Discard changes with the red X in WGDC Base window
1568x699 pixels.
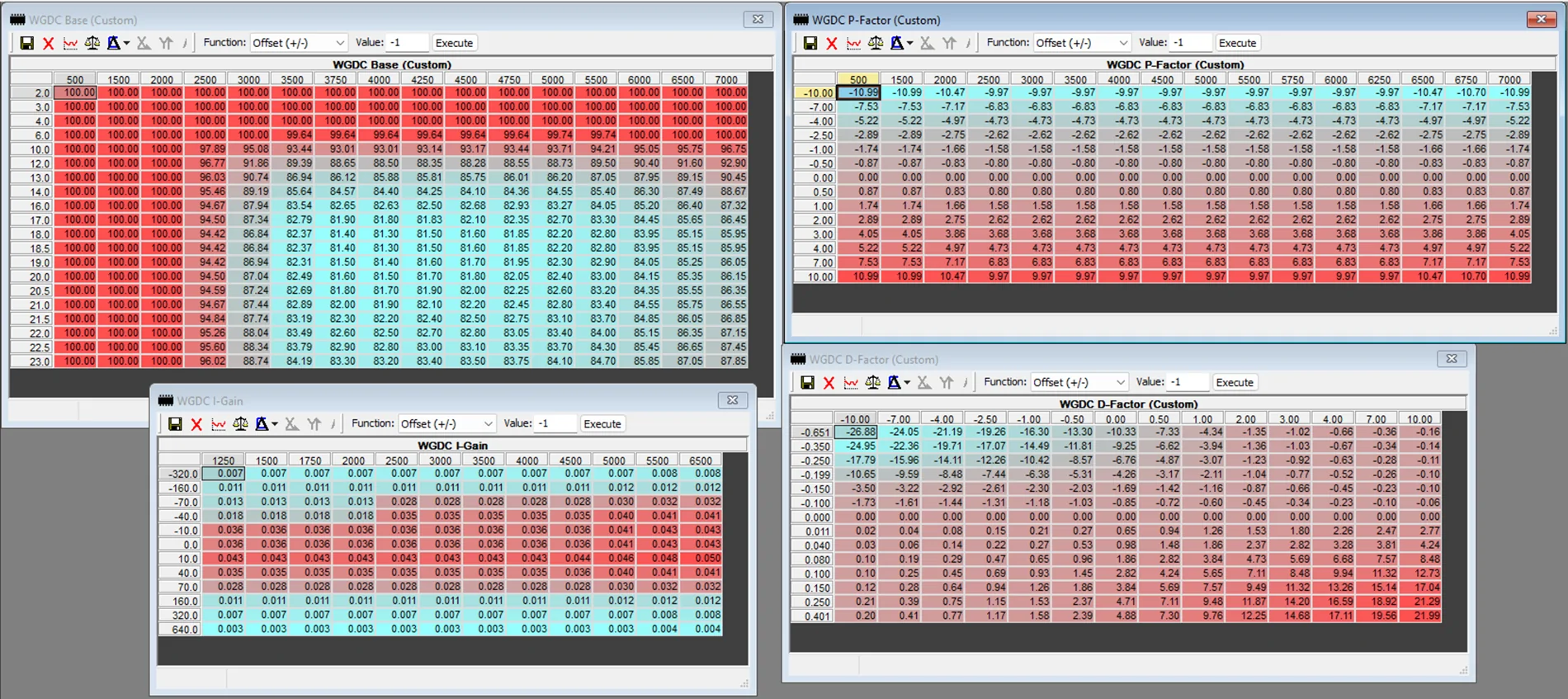pos(49,43)
